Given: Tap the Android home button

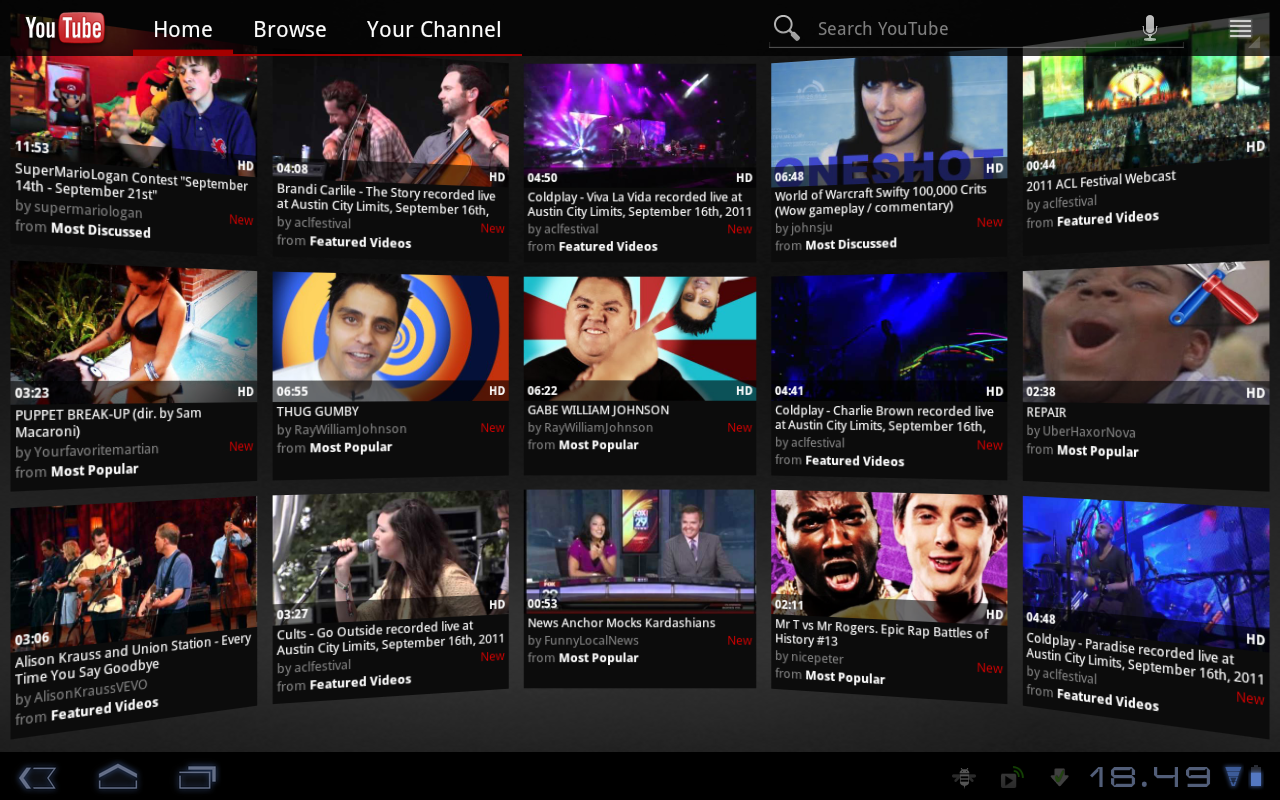Looking at the screenshot, I should 117,776.
